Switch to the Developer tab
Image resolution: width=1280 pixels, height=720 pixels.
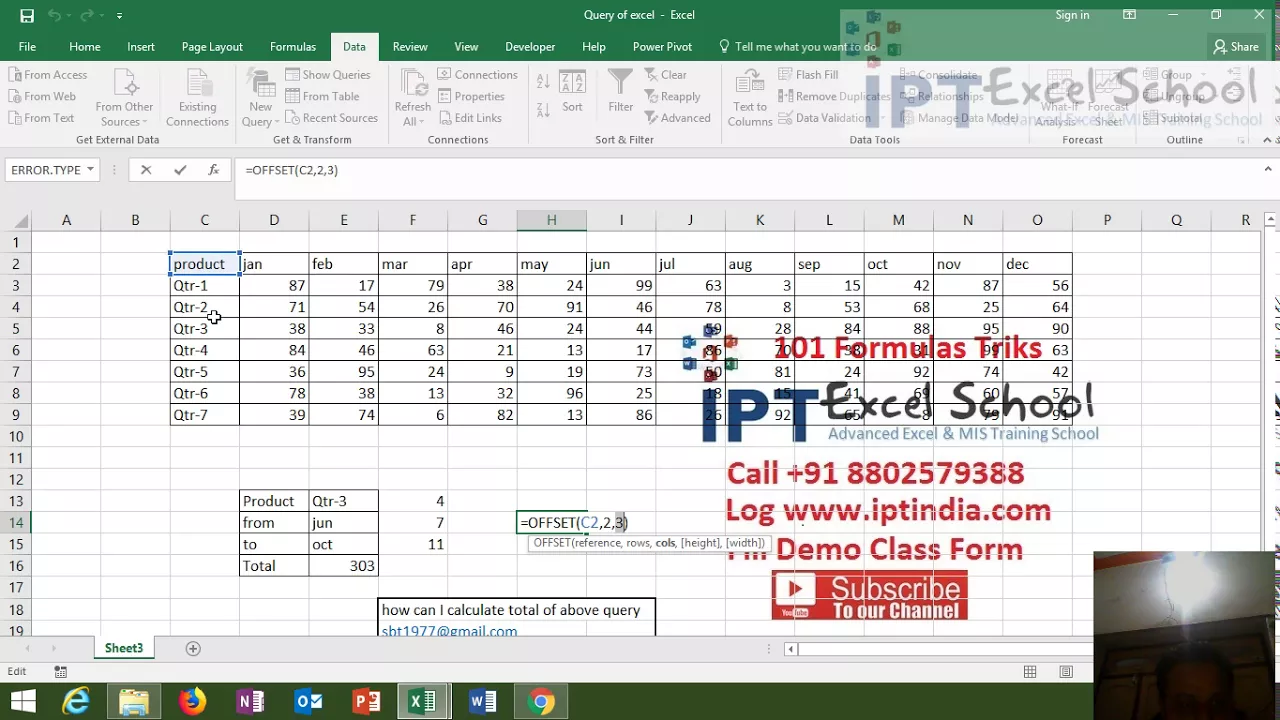[530, 47]
